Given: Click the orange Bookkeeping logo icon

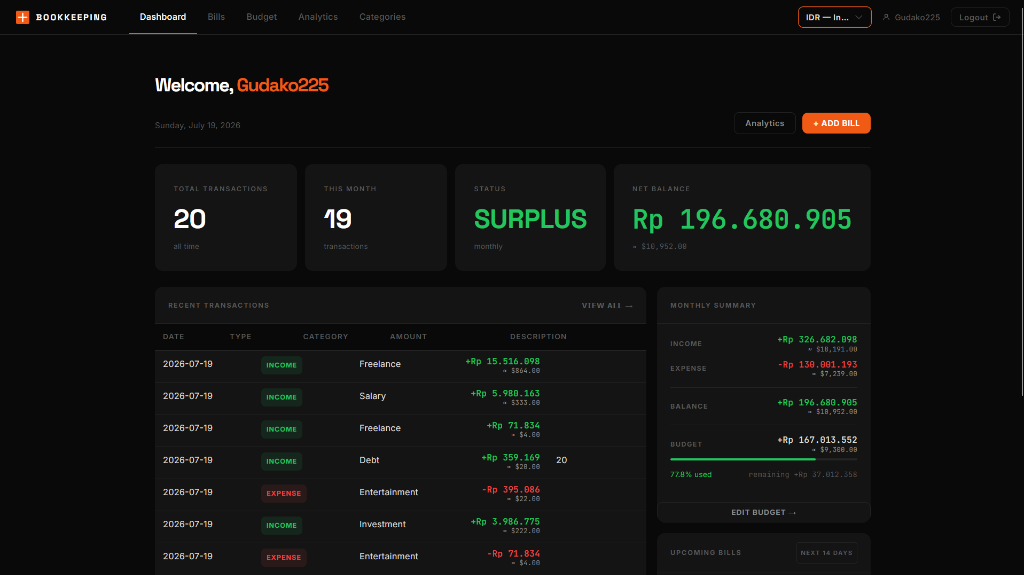Looking at the screenshot, I should pos(22,17).
